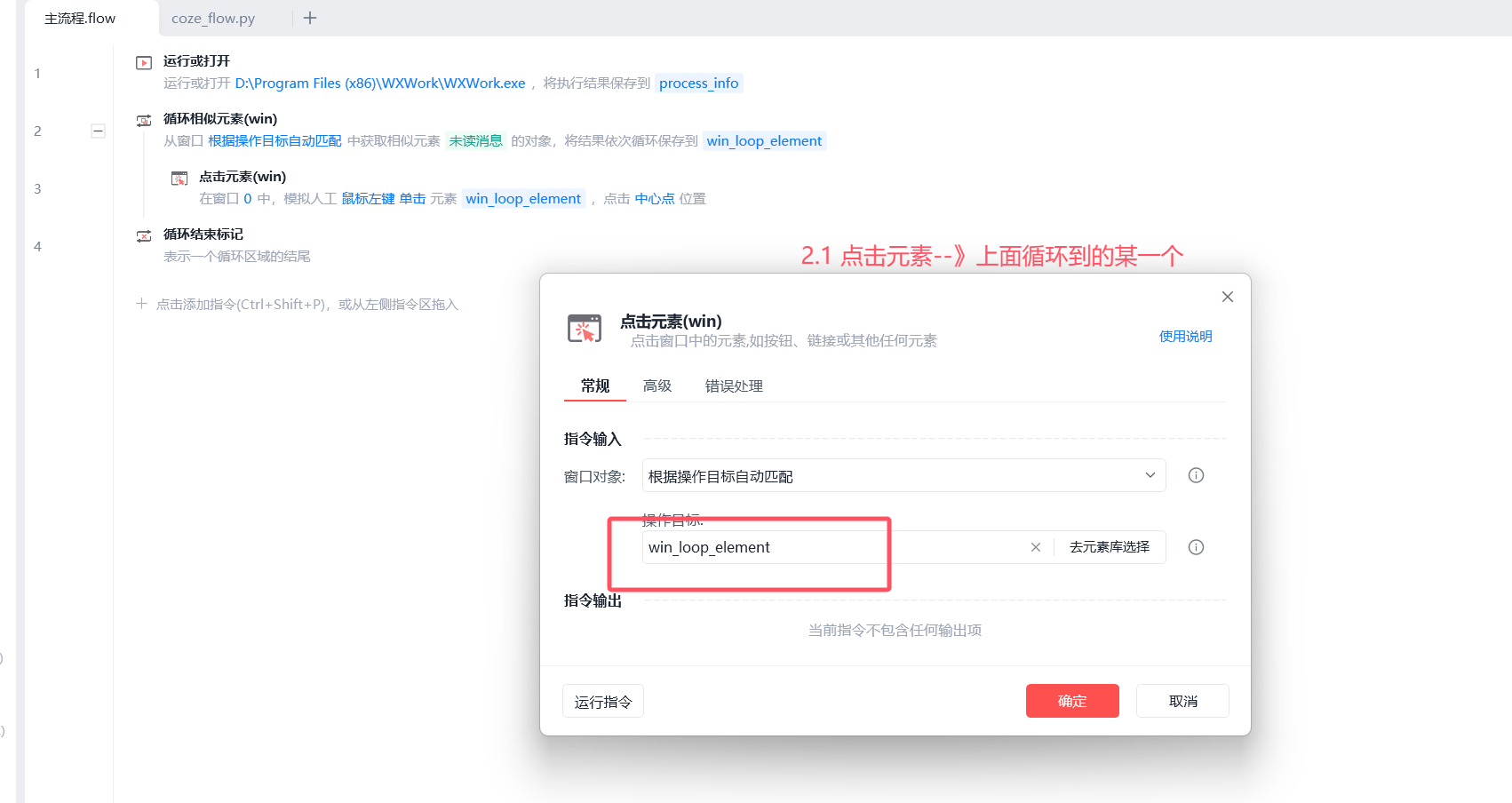Switch to the coze_flow.py tab
The height and width of the screenshot is (803, 1512).
click(x=213, y=19)
